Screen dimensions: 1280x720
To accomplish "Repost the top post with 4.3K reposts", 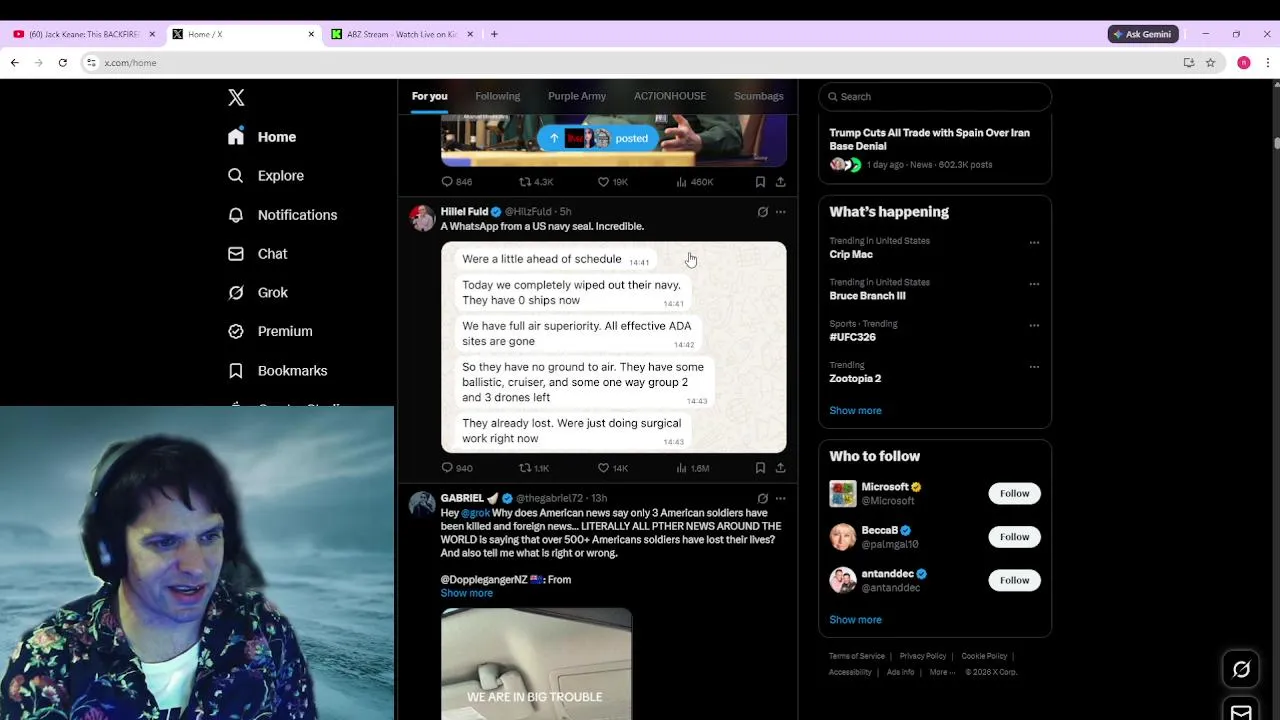I will [536, 182].
